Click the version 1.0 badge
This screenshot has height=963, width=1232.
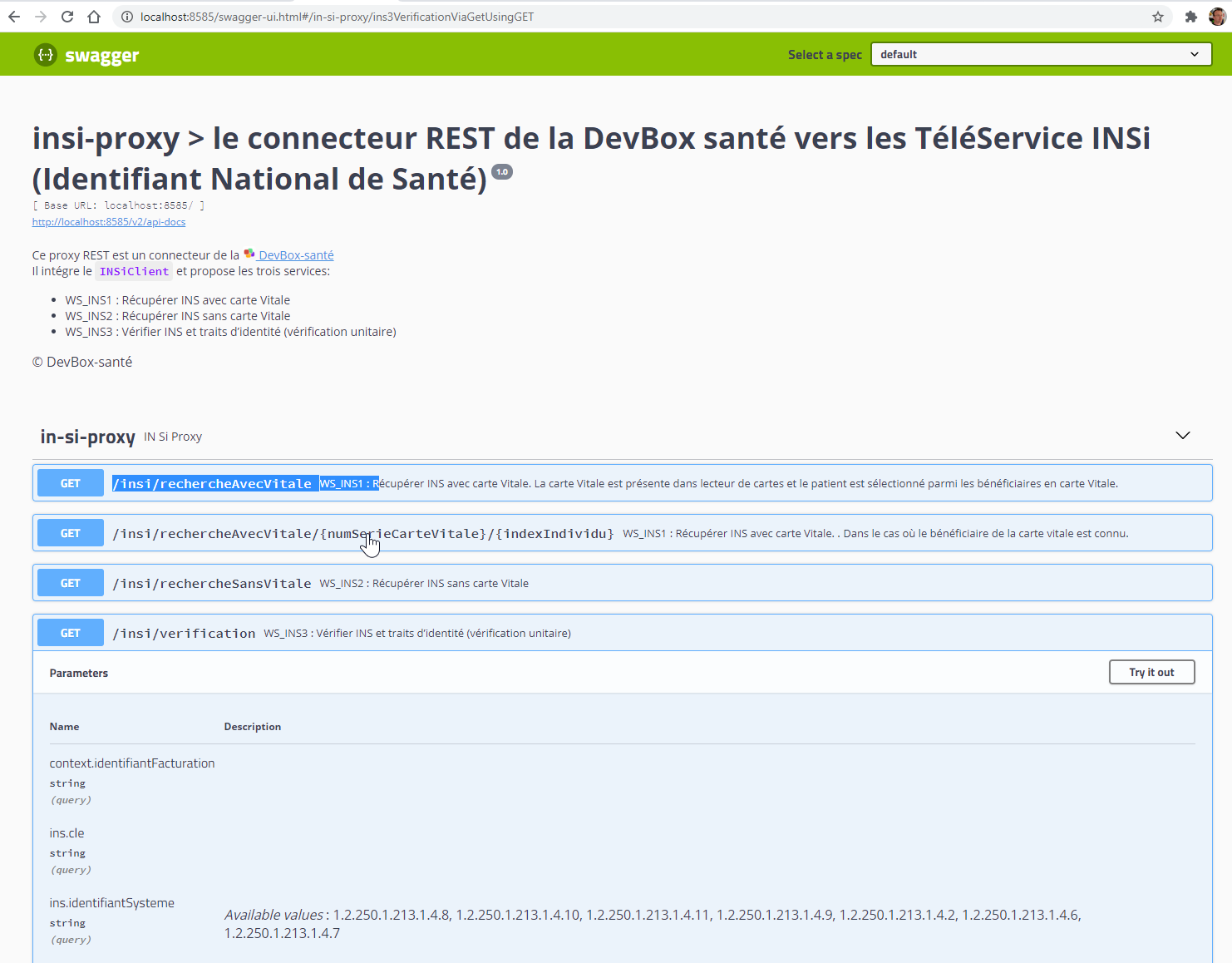[x=502, y=172]
